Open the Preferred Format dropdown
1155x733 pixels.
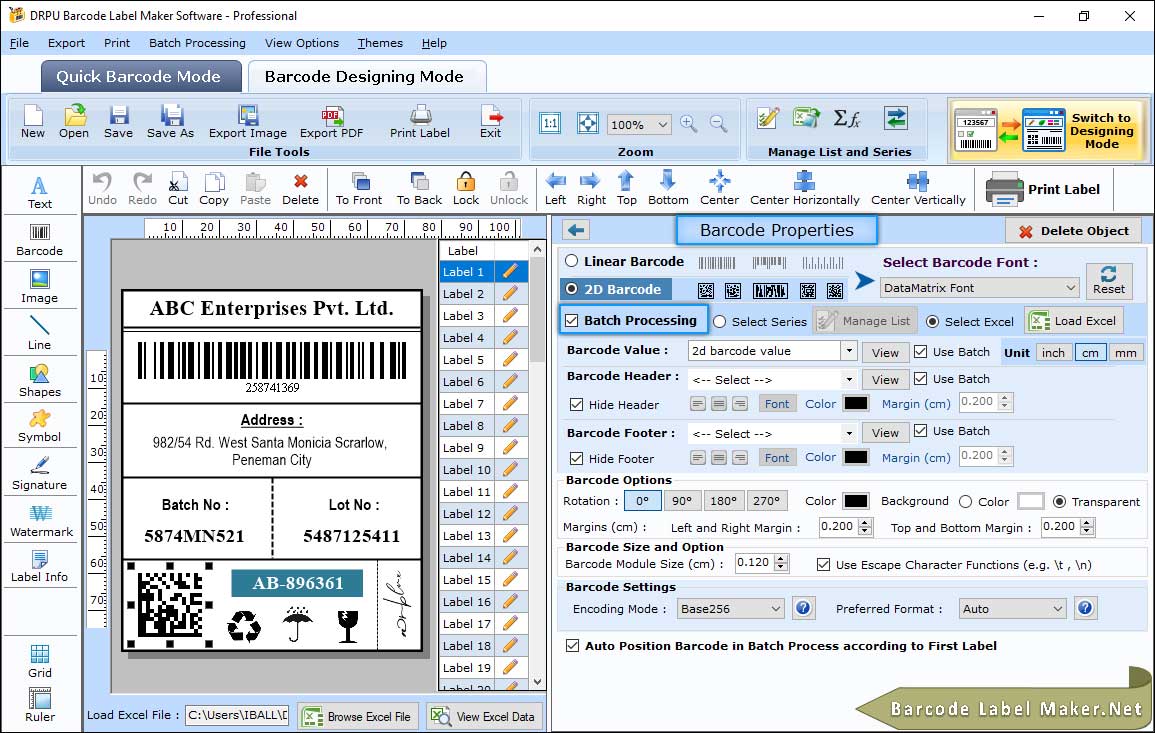click(1012, 609)
